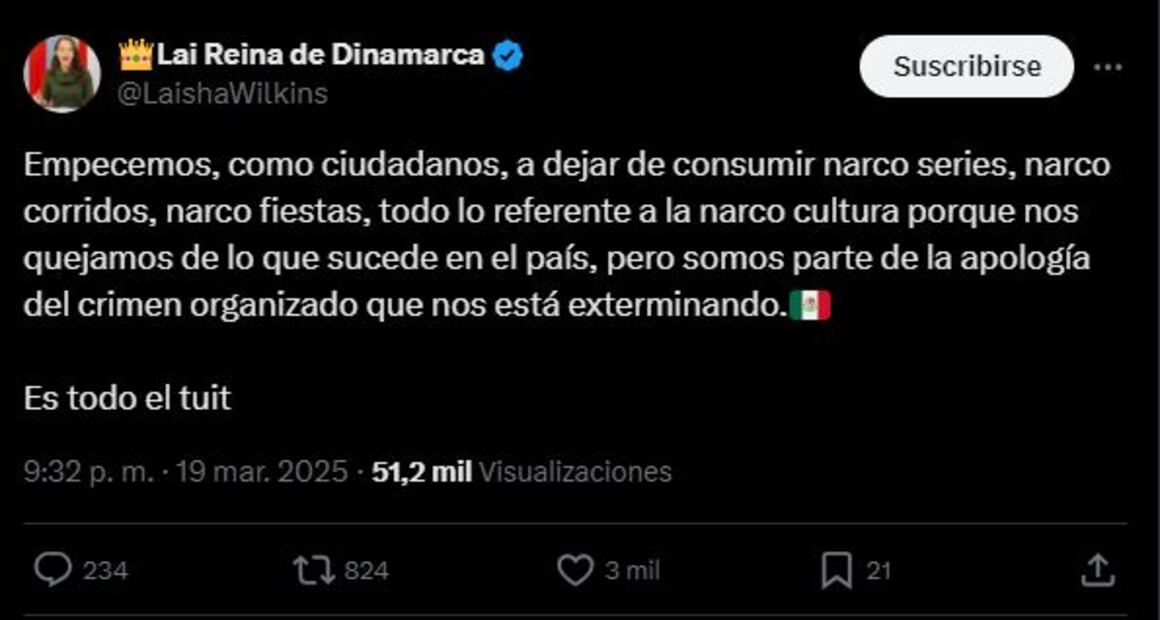The height and width of the screenshot is (620, 1160).
Task: Open the three-dot more options menu
Action: tap(1107, 67)
